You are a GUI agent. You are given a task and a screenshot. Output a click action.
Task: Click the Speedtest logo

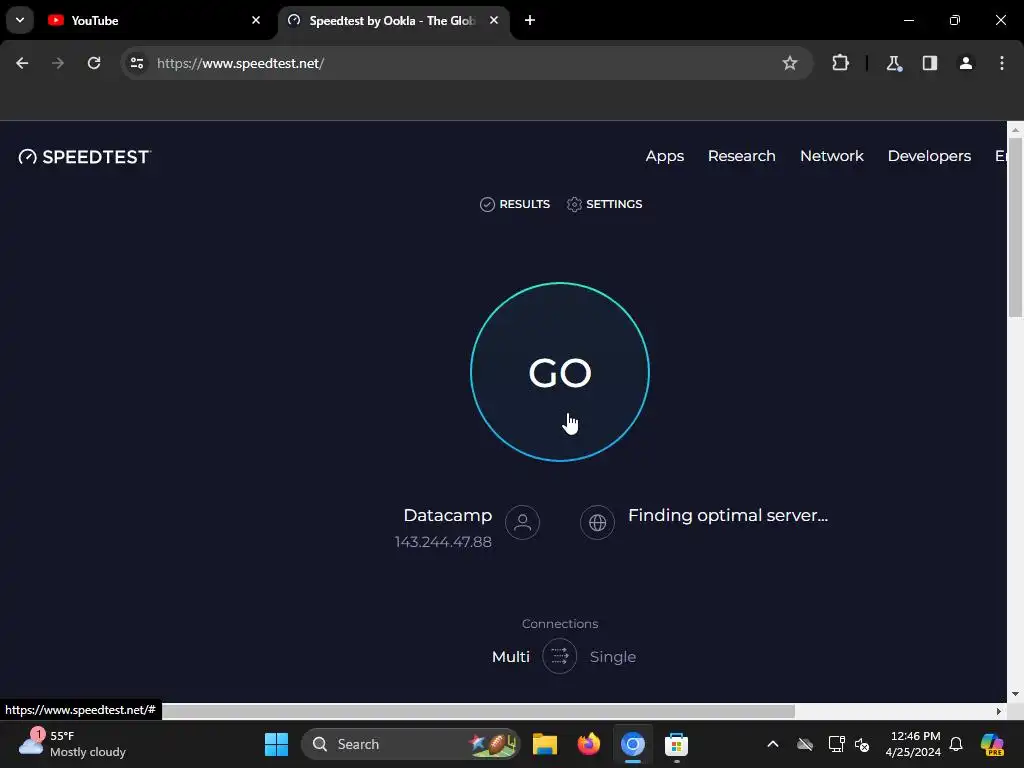(85, 157)
